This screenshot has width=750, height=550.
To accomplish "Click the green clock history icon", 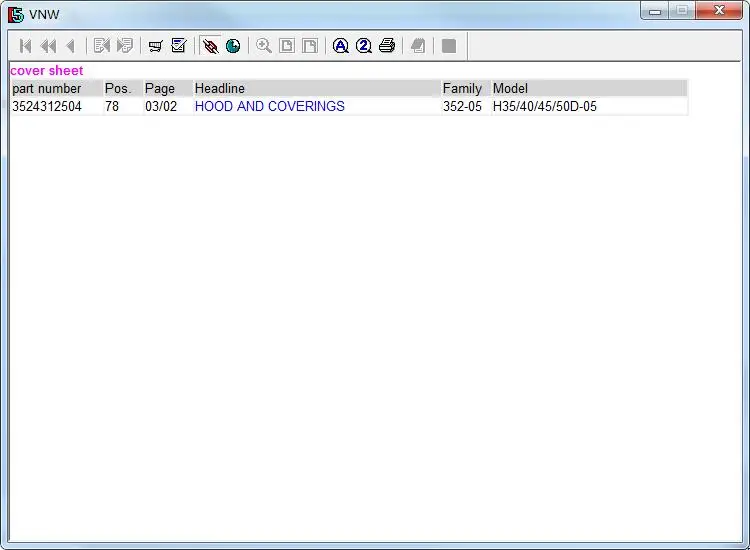I will click(x=233, y=46).
